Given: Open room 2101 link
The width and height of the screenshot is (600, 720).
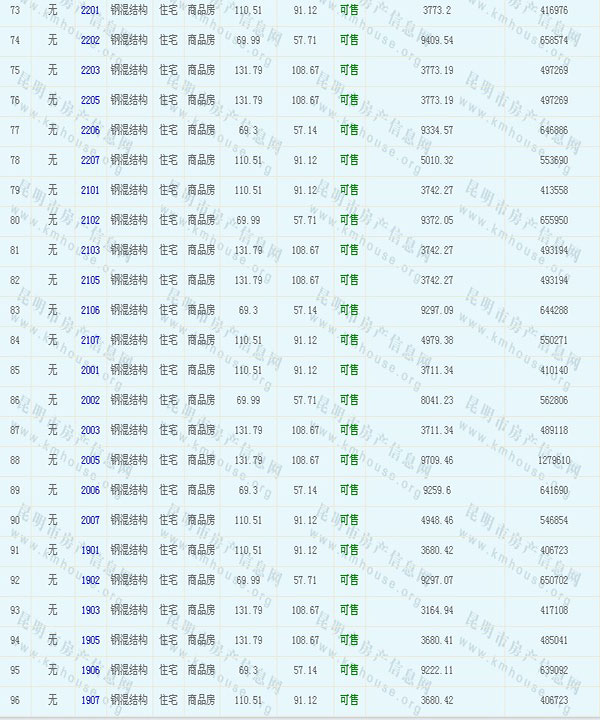Looking at the screenshot, I should (x=90, y=190).
